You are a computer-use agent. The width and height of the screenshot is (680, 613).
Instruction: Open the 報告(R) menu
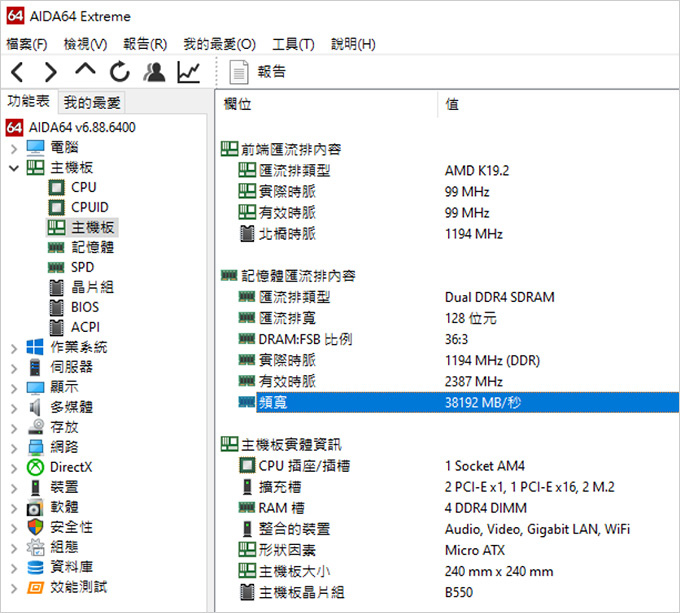(x=145, y=44)
